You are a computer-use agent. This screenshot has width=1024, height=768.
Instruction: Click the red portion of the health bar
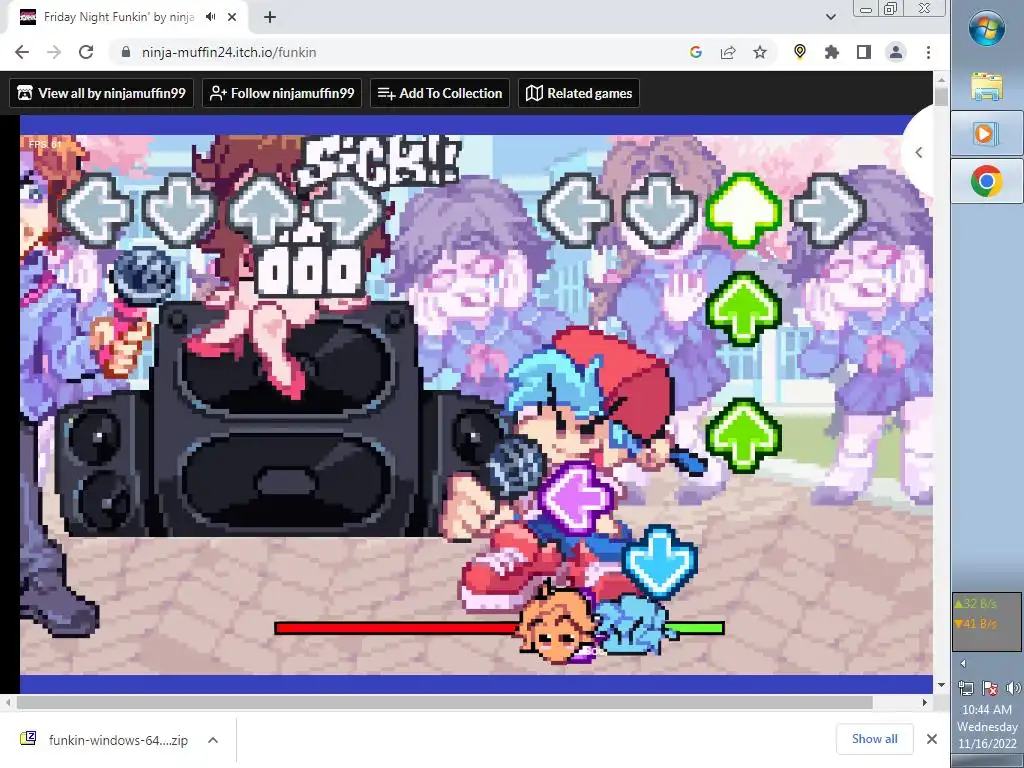coord(398,628)
